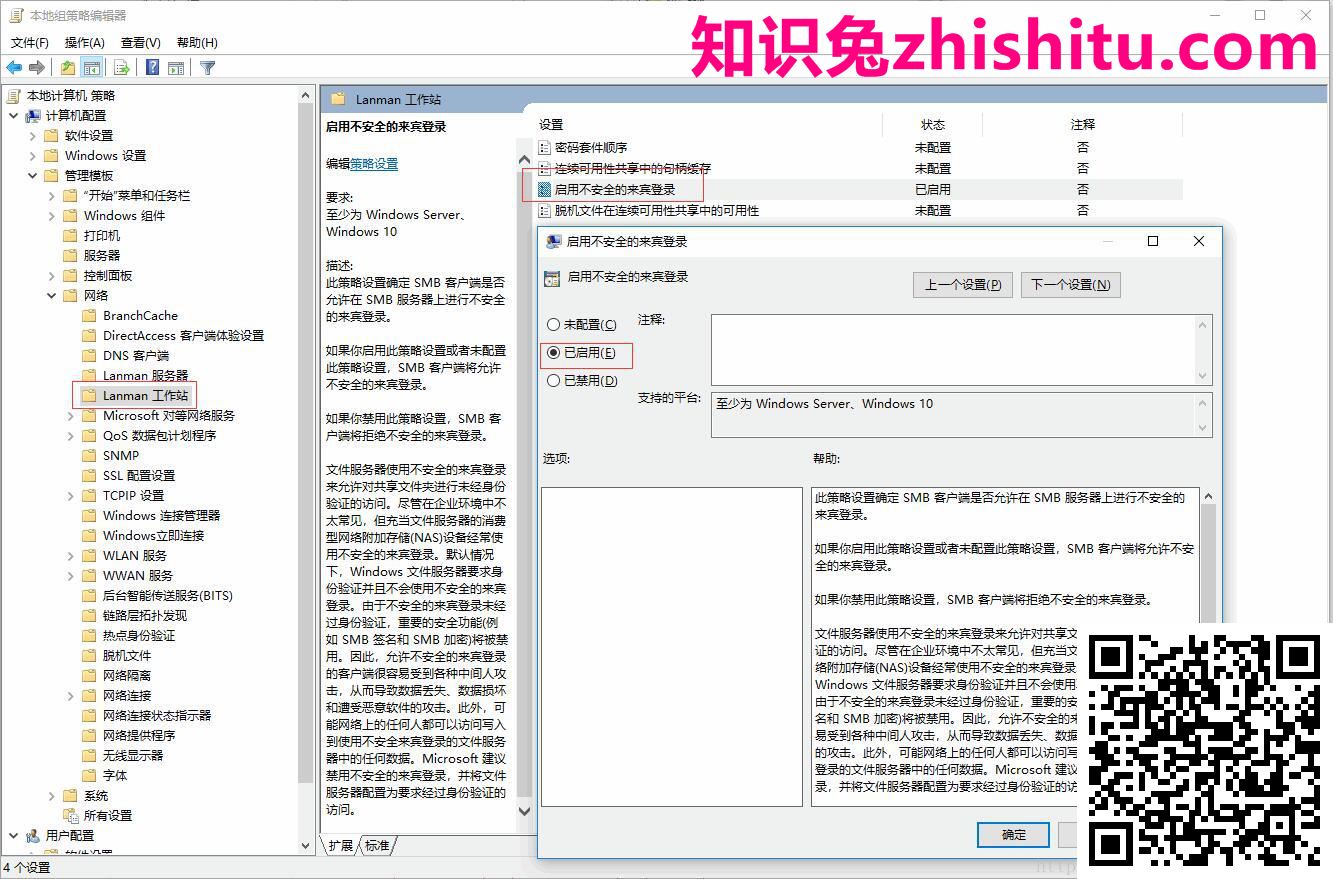Expand the WLAN 服务 tree node
1333x879 pixels.
tap(71, 555)
